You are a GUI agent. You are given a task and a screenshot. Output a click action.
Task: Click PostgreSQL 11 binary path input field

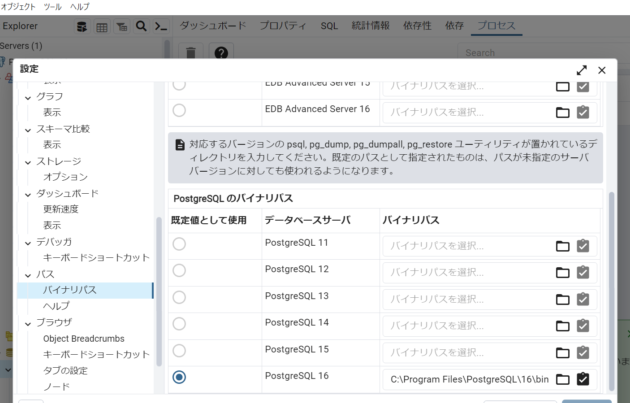coord(468,246)
